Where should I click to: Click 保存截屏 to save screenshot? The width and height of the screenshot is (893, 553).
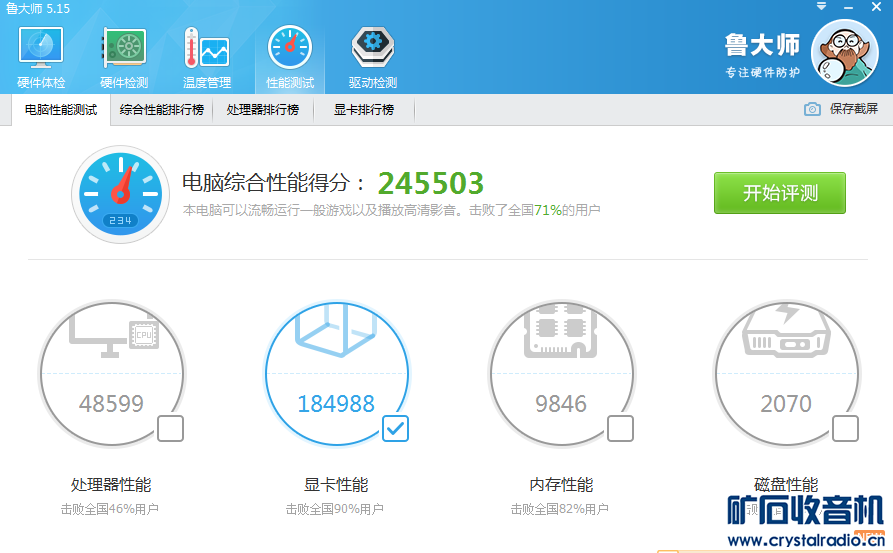[x=853, y=109]
